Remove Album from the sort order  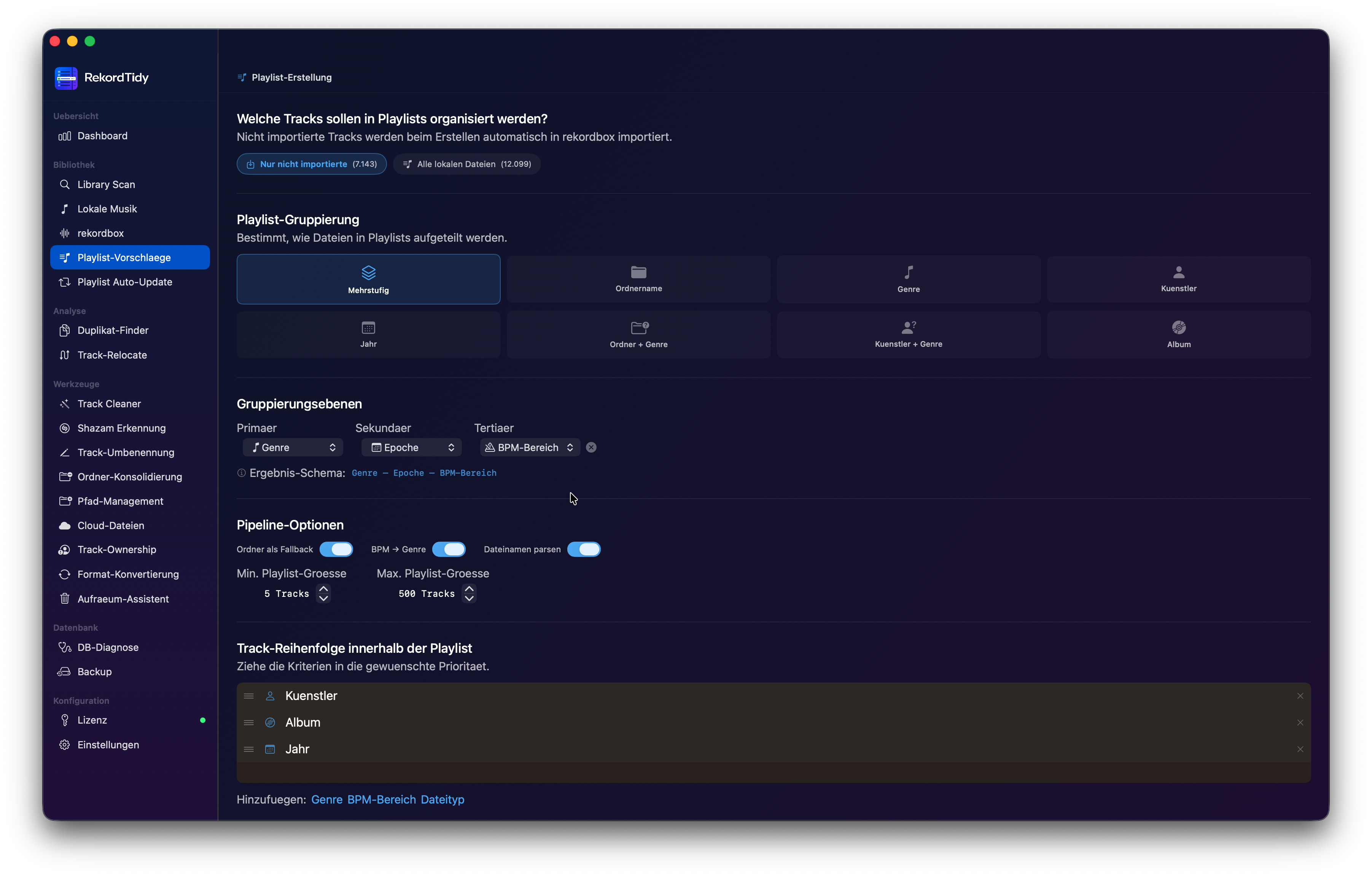1300,723
